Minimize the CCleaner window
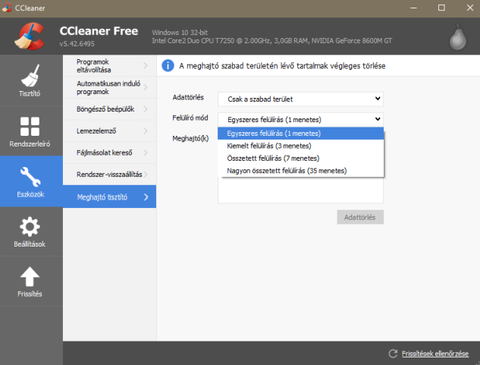This screenshot has width=480, height=365. click(414, 8)
